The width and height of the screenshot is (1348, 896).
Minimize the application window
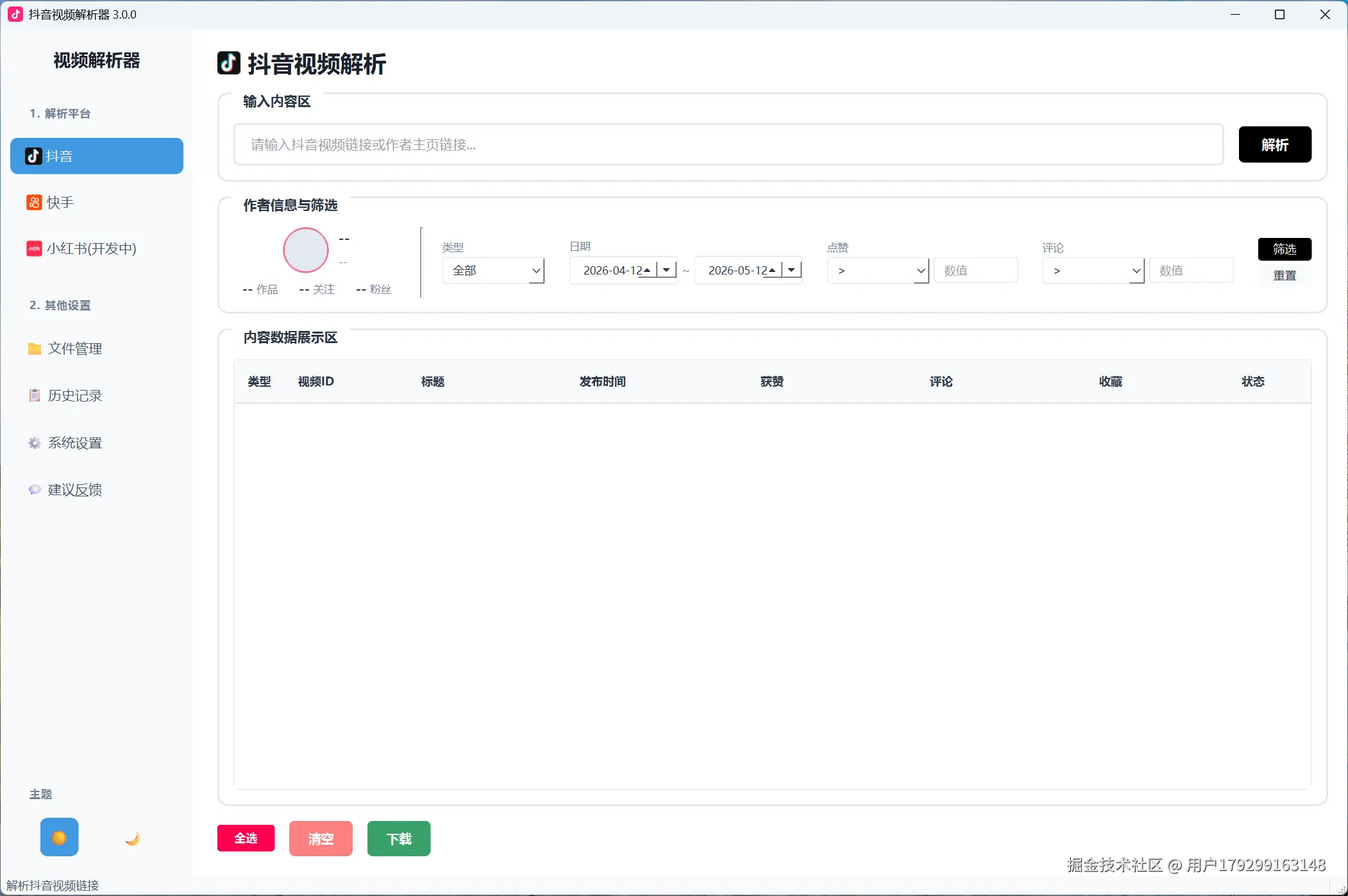[1235, 14]
